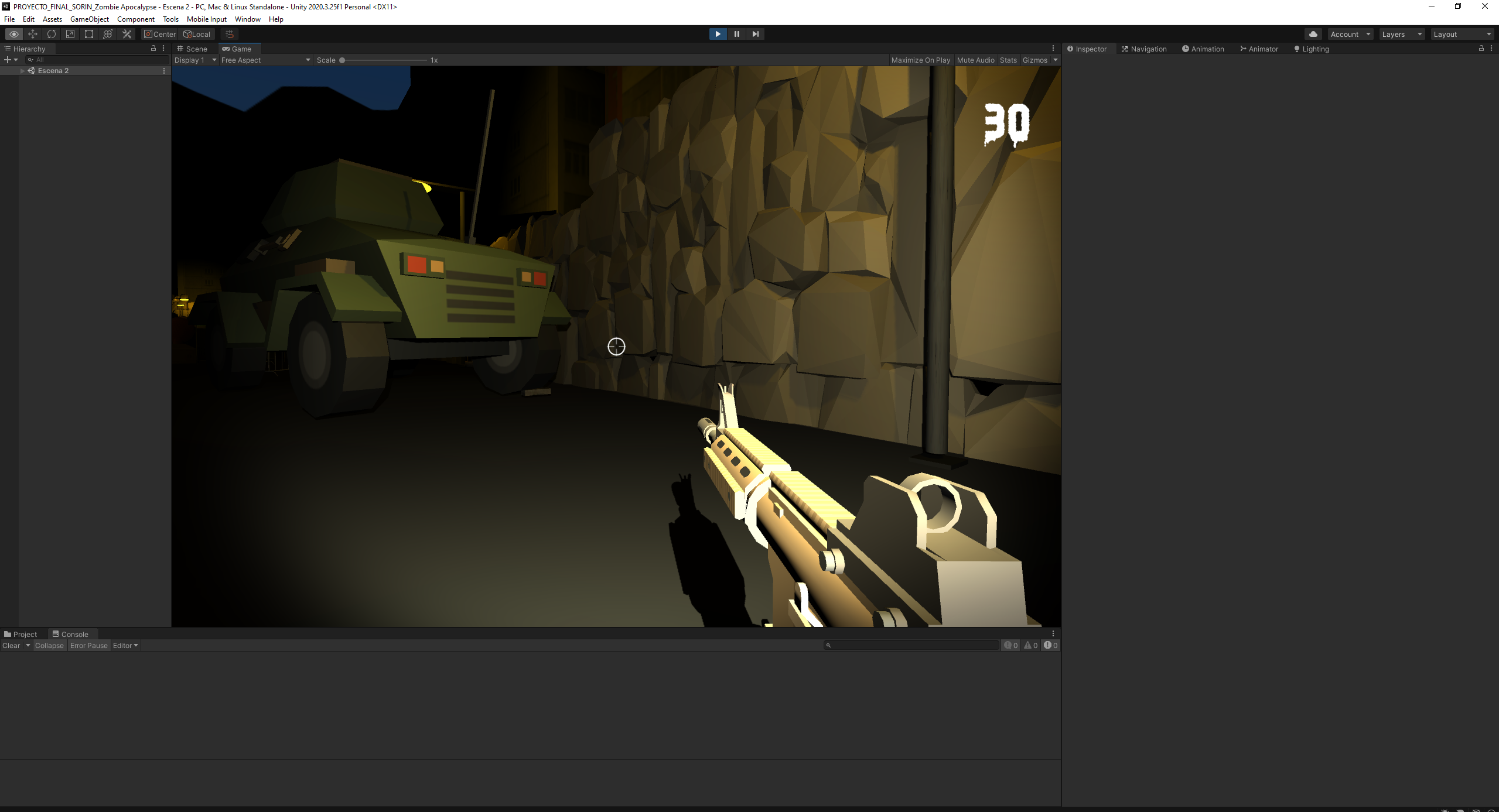Open Gizmos dropdown arrow

[1056, 60]
